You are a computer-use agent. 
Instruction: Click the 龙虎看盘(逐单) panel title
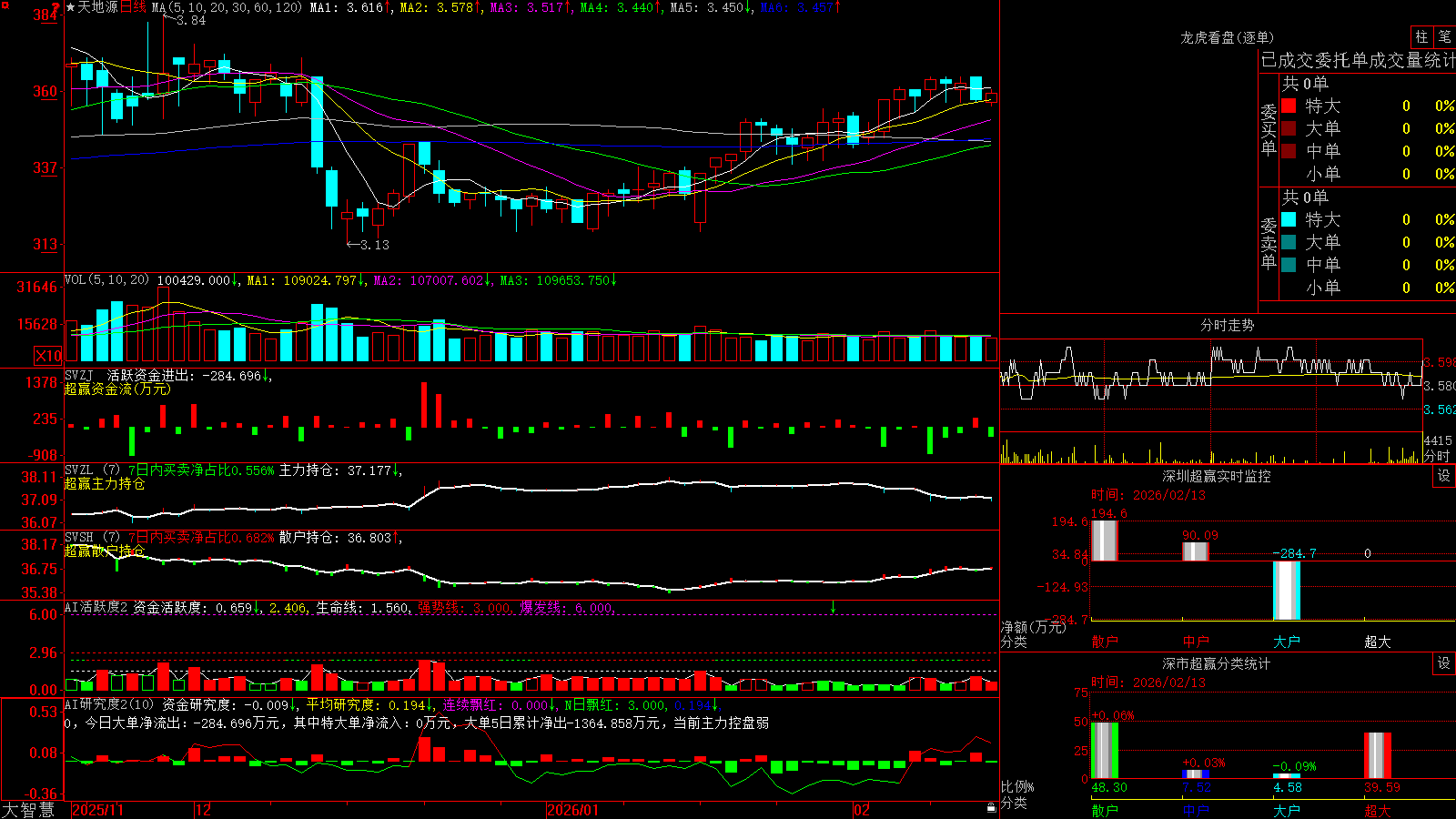click(1227, 37)
